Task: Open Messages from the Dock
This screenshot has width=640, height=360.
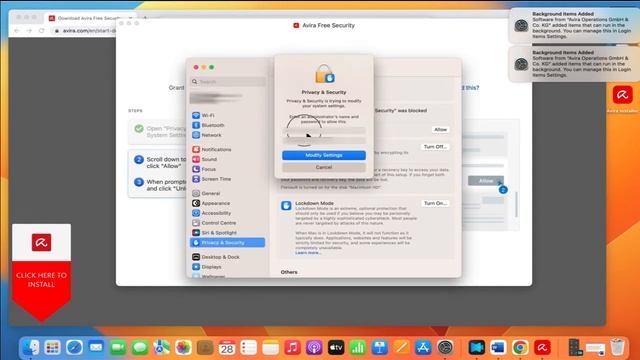Action: (140, 347)
